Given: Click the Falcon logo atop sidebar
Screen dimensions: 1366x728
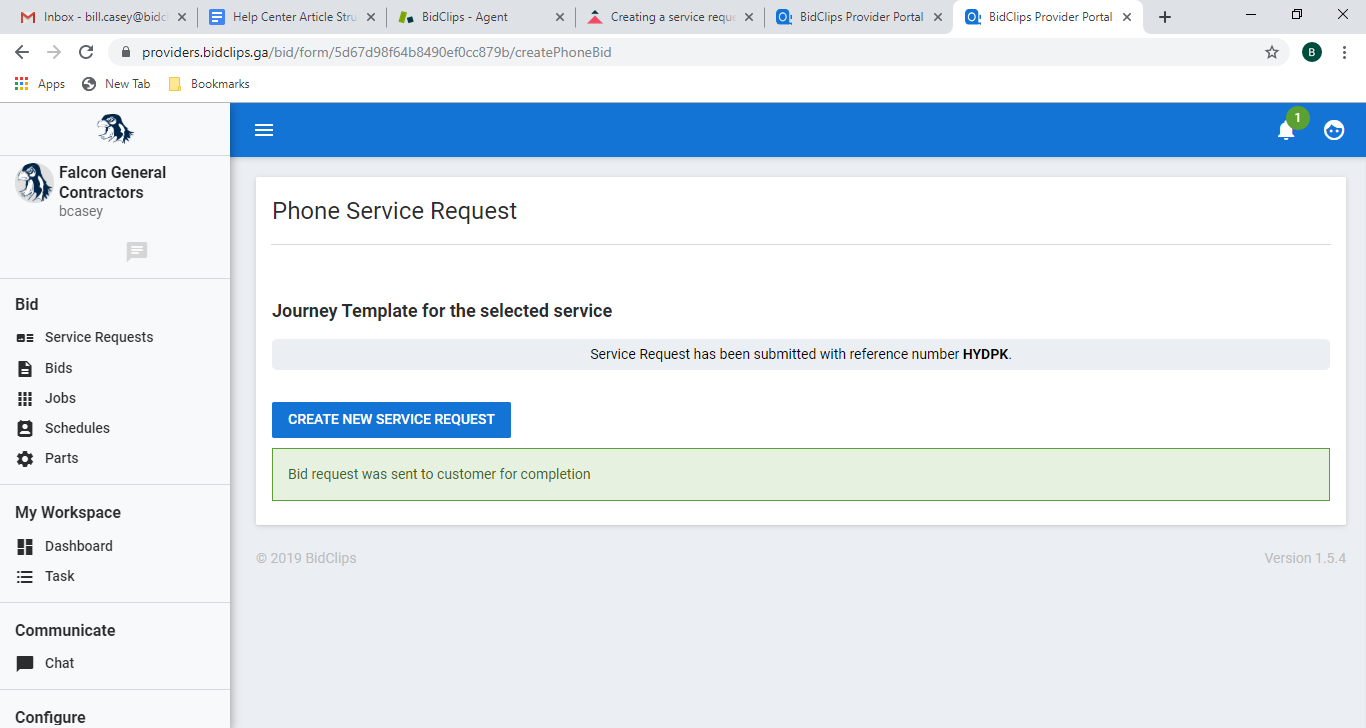Looking at the screenshot, I should coord(115,129).
